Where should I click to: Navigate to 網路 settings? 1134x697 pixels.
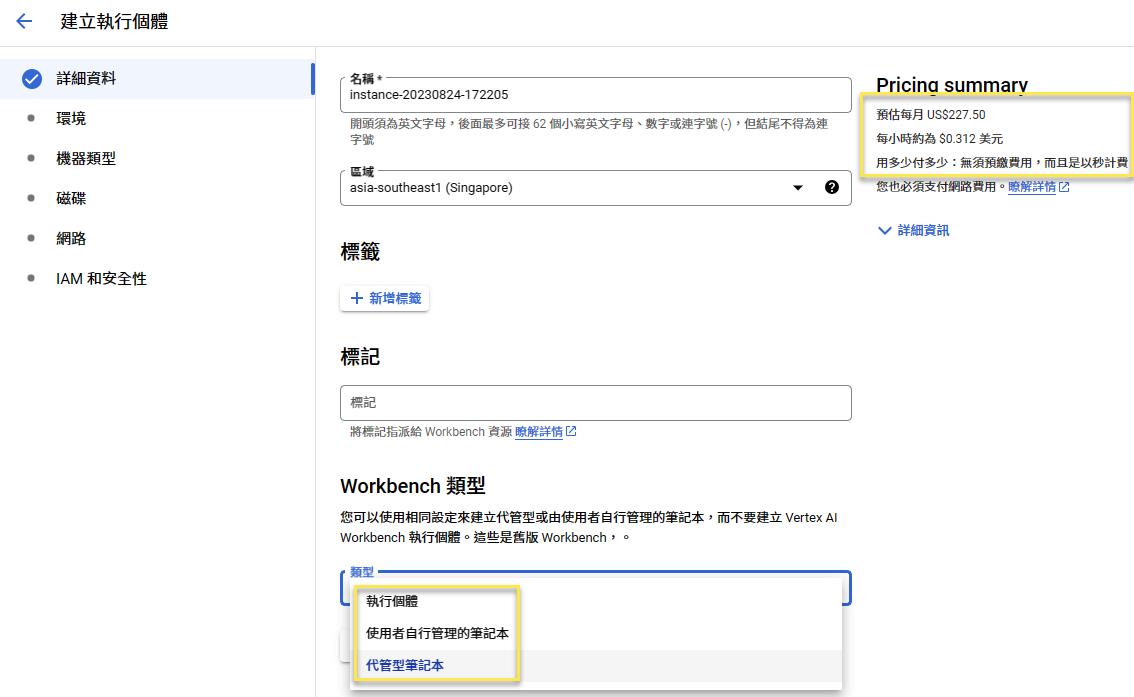(x=71, y=238)
